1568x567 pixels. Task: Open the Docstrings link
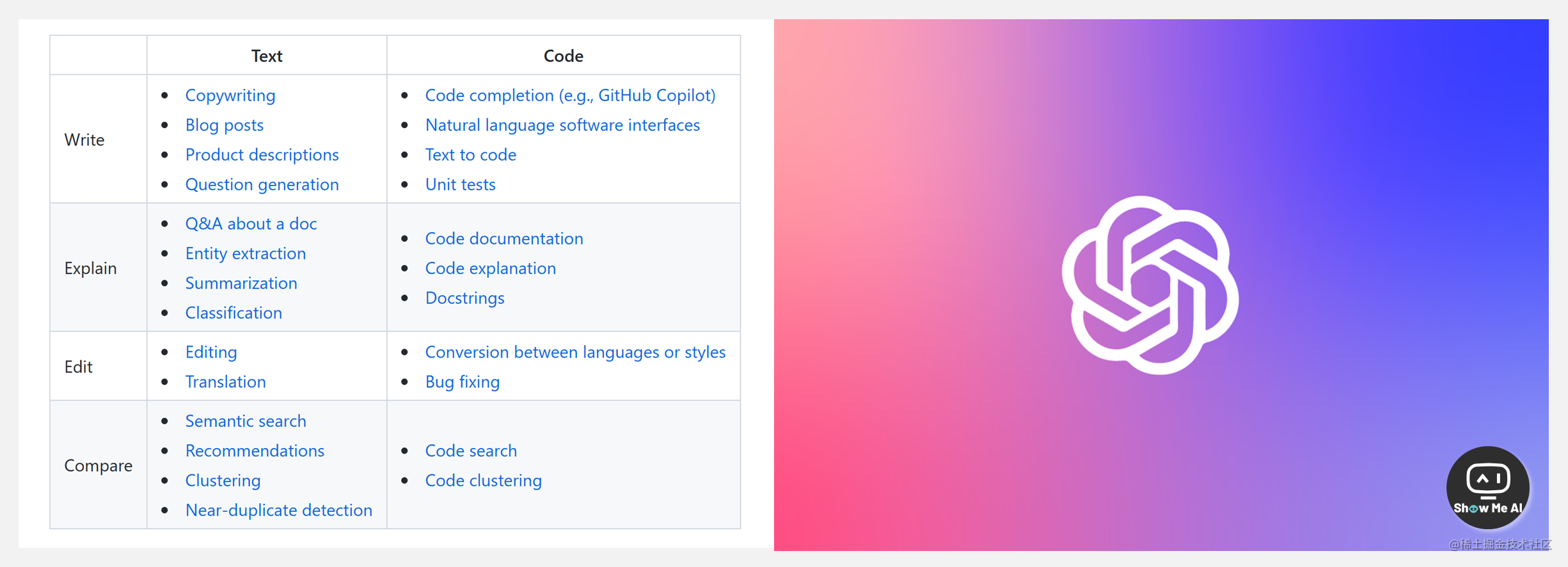465,298
